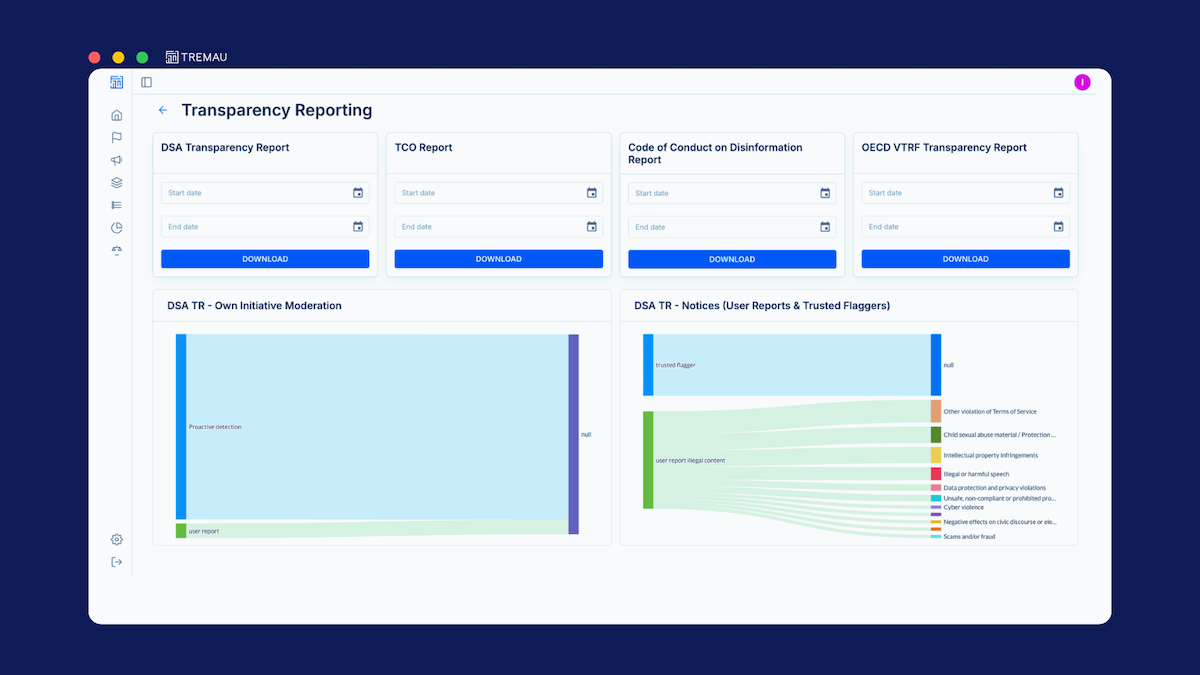Open the calendar picker for DSA Start date
The height and width of the screenshot is (675, 1200).
358,193
